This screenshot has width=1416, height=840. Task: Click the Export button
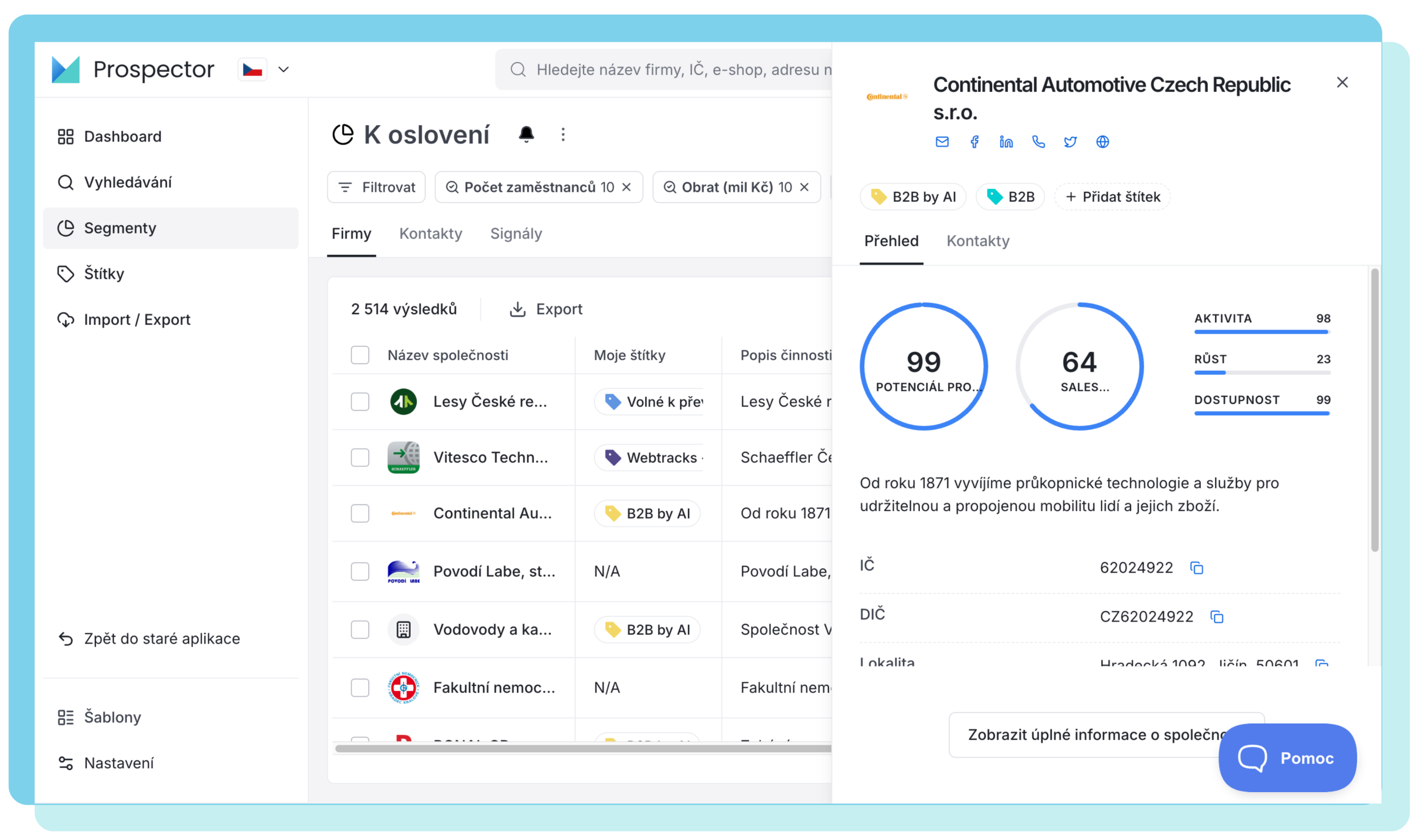546,309
